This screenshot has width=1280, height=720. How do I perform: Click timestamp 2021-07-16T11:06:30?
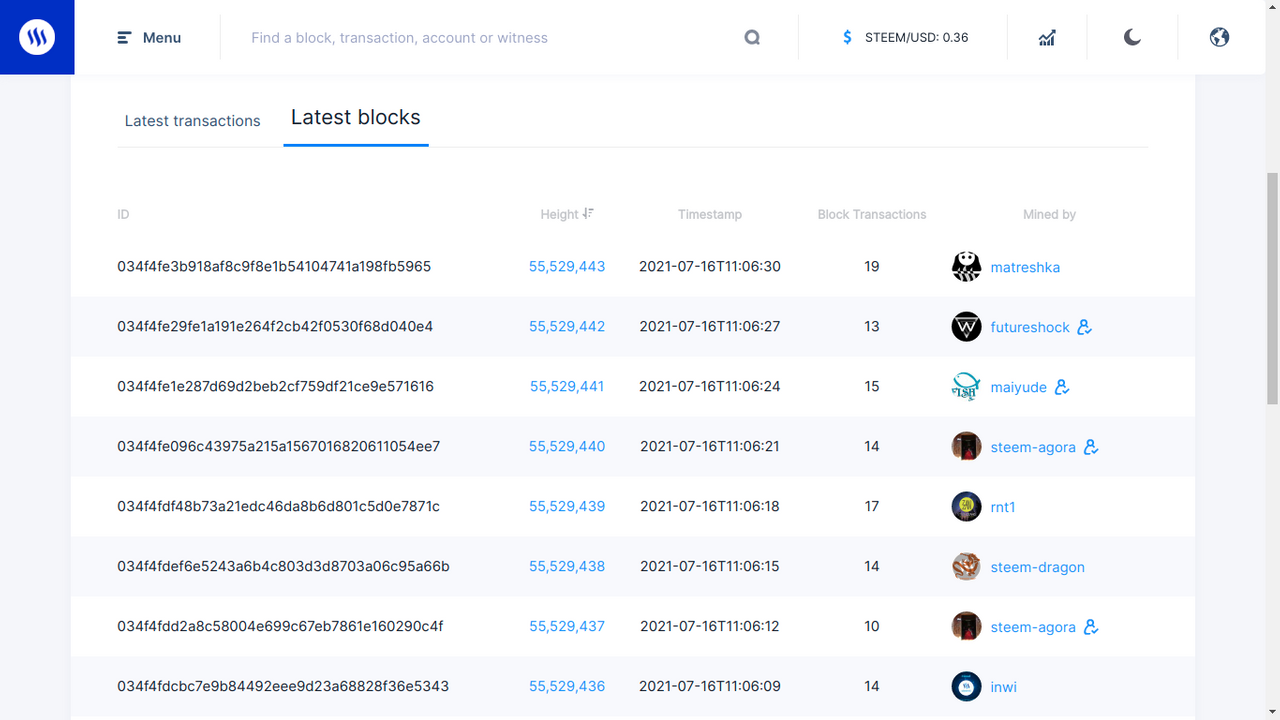click(710, 267)
